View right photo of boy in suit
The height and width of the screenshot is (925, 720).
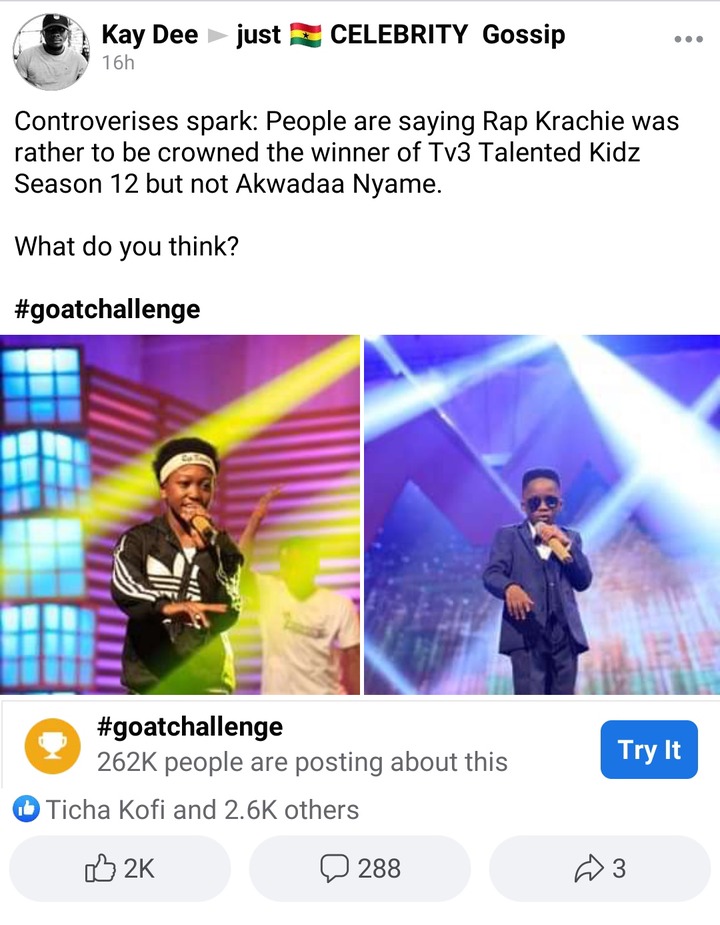(542, 514)
